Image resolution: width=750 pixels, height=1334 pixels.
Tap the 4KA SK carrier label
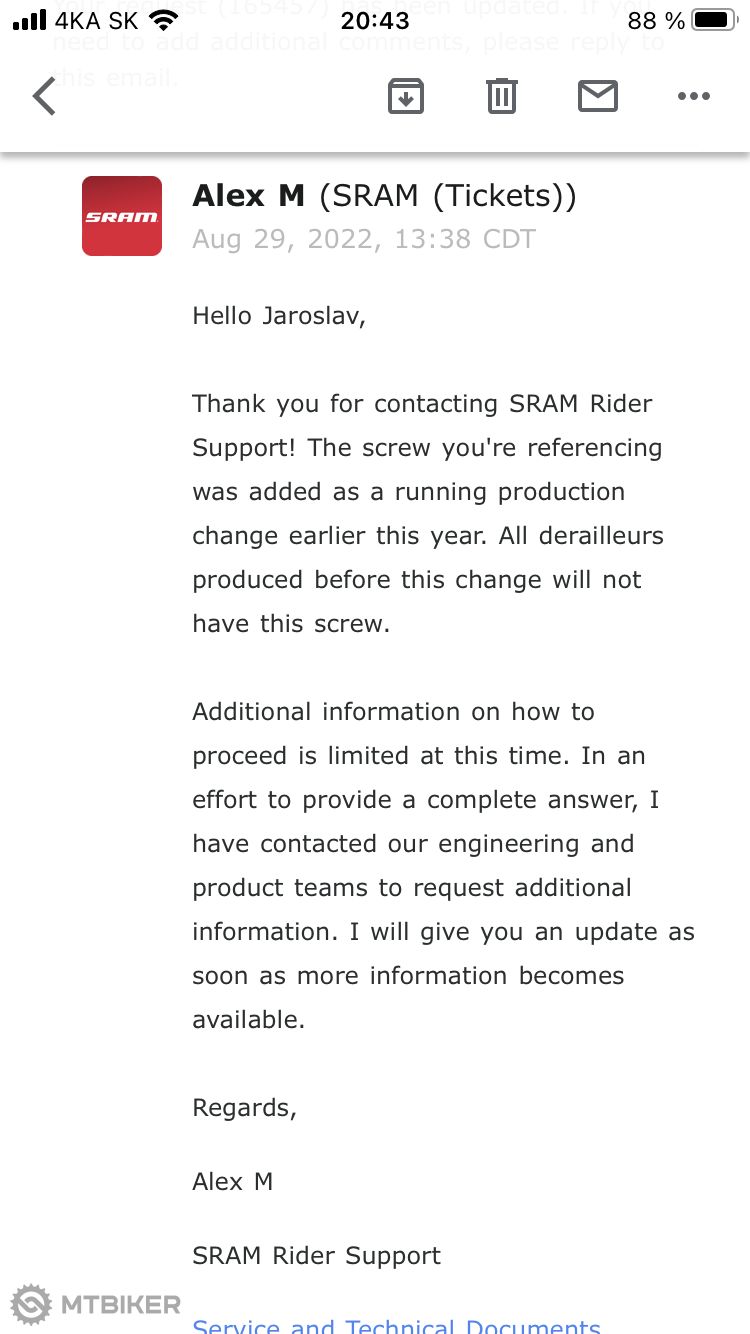click(x=97, y=20)
